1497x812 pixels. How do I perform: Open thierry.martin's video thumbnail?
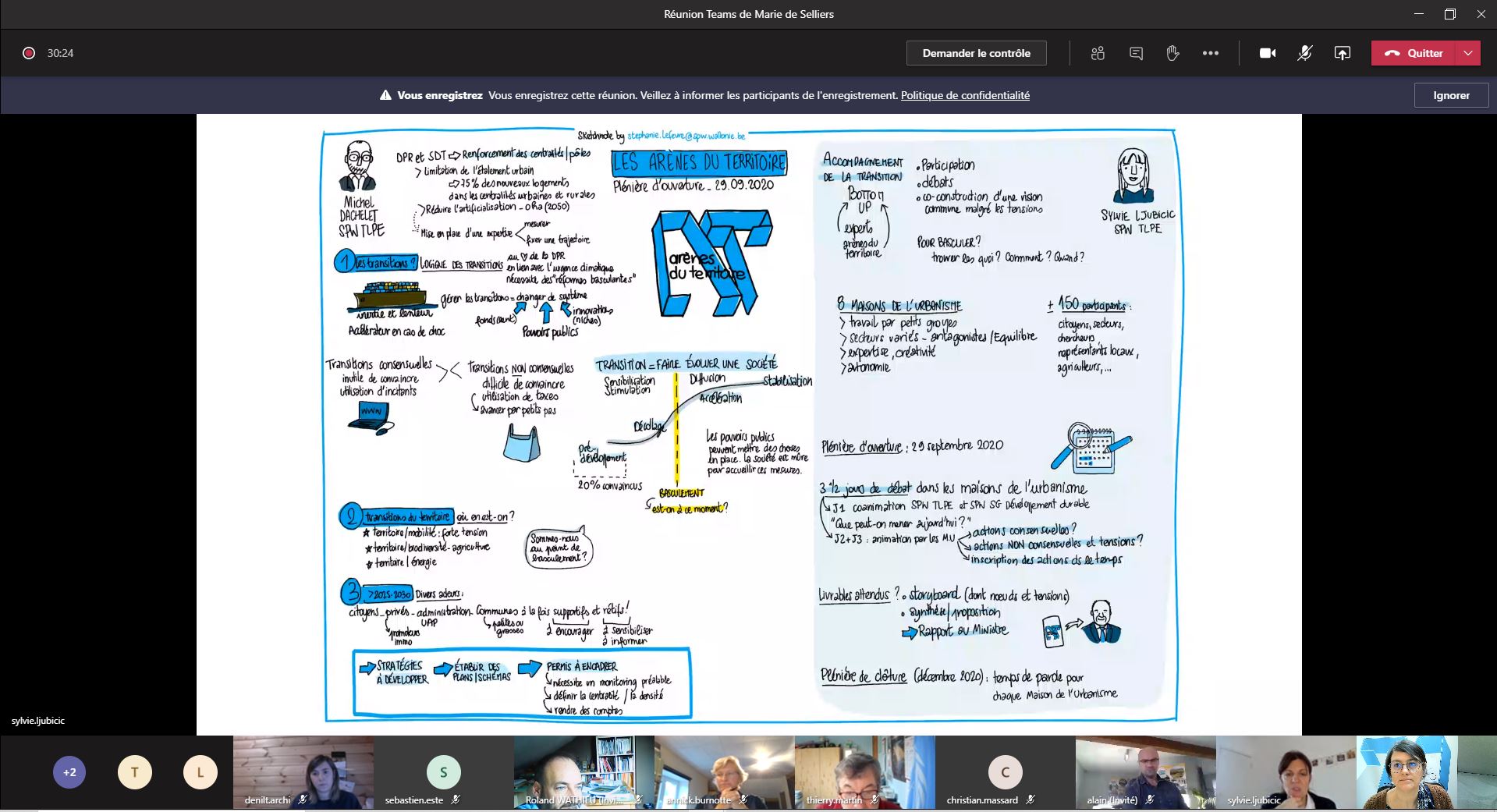pos(864,771)
